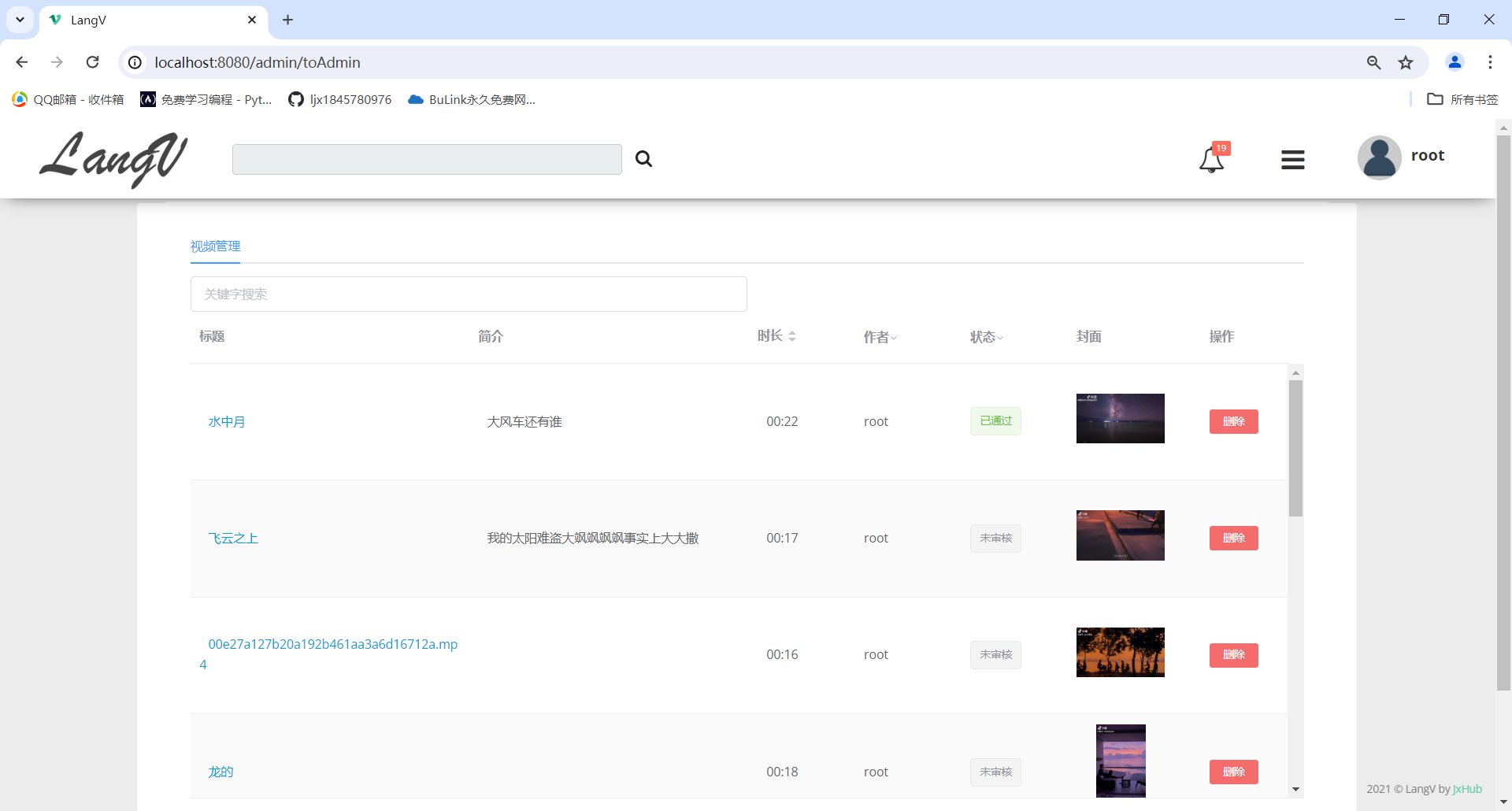Click table scrollbar down arrow
Viewport: 1512px width, 811px height.
point(1295,790)
